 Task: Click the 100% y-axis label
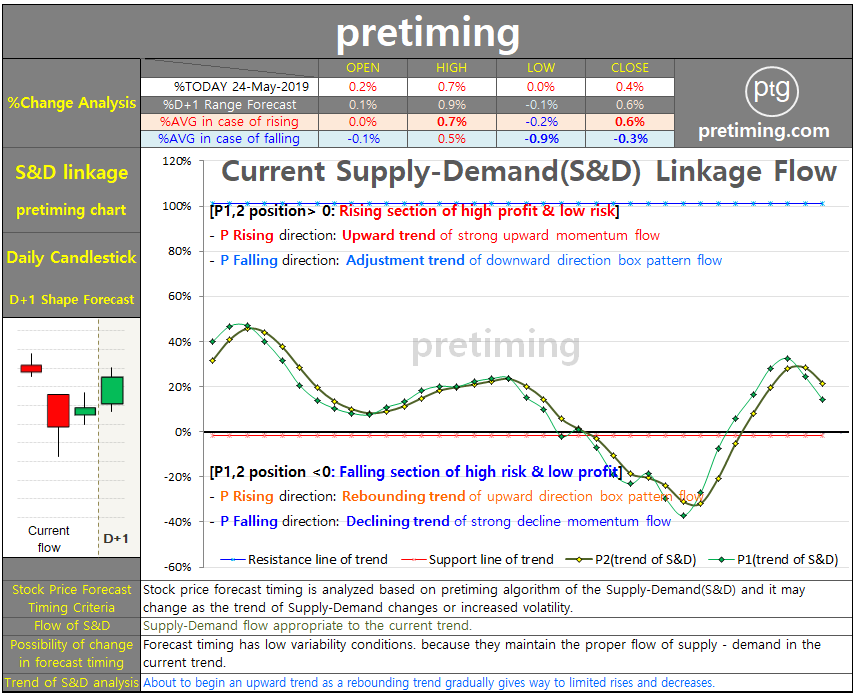[177, 206]
